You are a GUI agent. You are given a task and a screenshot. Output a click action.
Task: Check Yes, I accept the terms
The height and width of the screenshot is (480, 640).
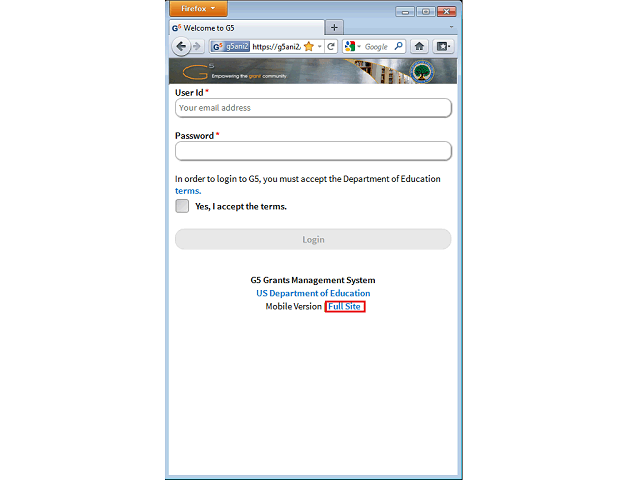(182, 206)
